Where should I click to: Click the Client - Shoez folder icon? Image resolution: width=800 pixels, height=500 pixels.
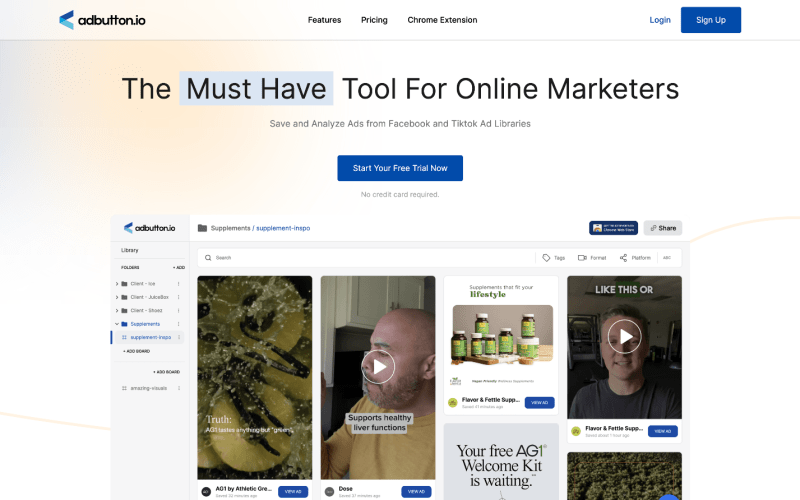(x=124, y=310)
